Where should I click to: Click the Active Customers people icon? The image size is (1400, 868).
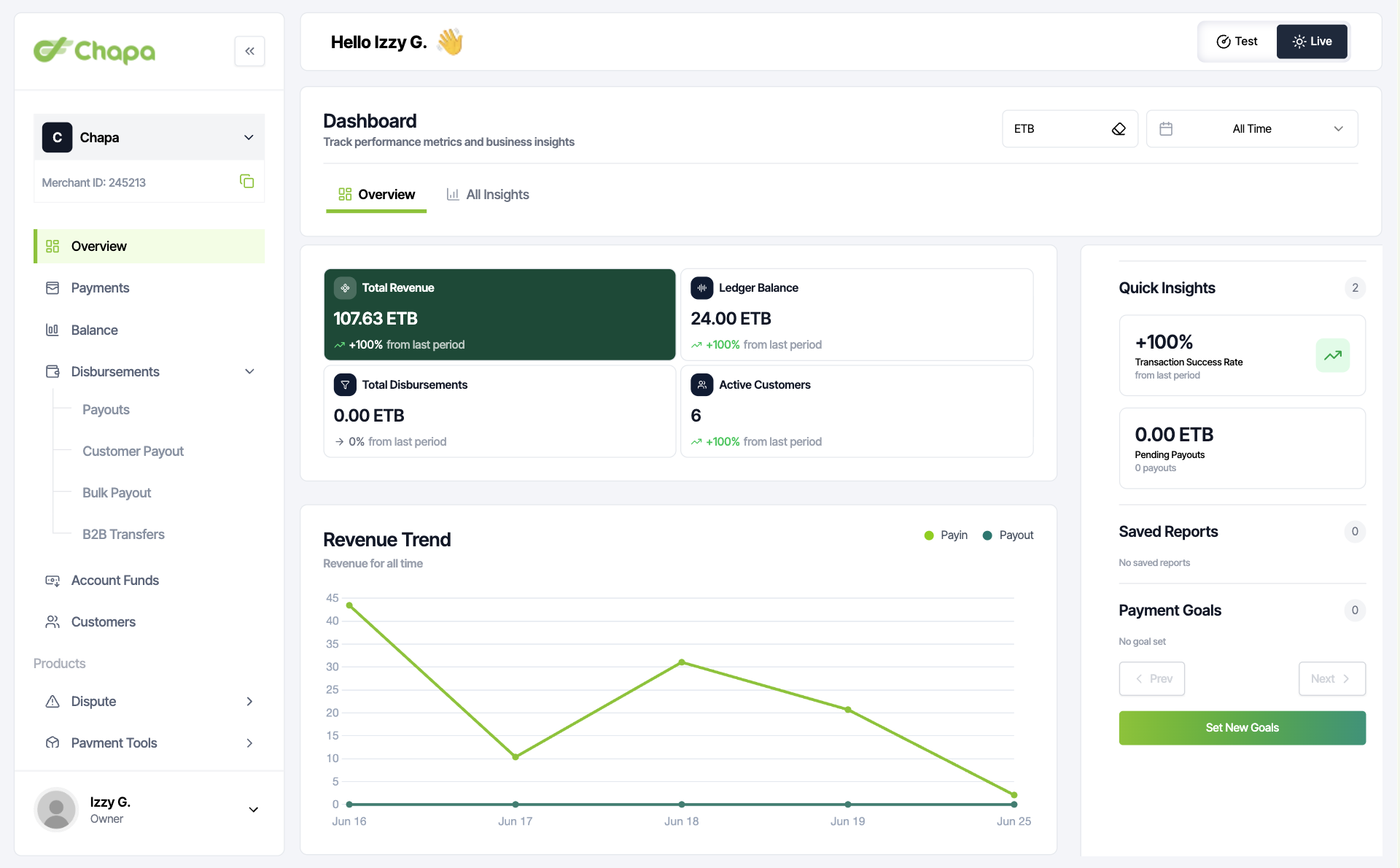701,385
